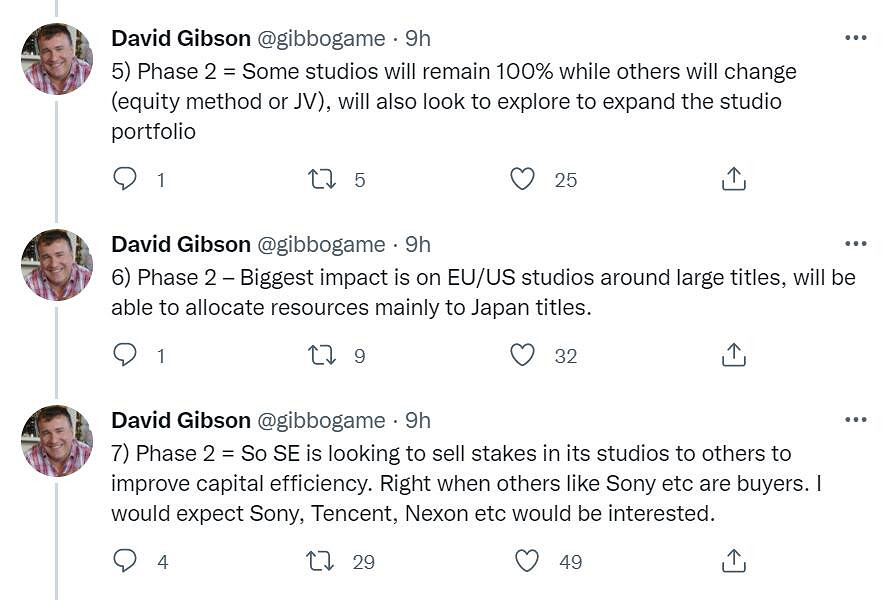Retweet the tweet about expanding the studio portfolio
Viewport: 892px width, 600px height.
pos(322,179)
